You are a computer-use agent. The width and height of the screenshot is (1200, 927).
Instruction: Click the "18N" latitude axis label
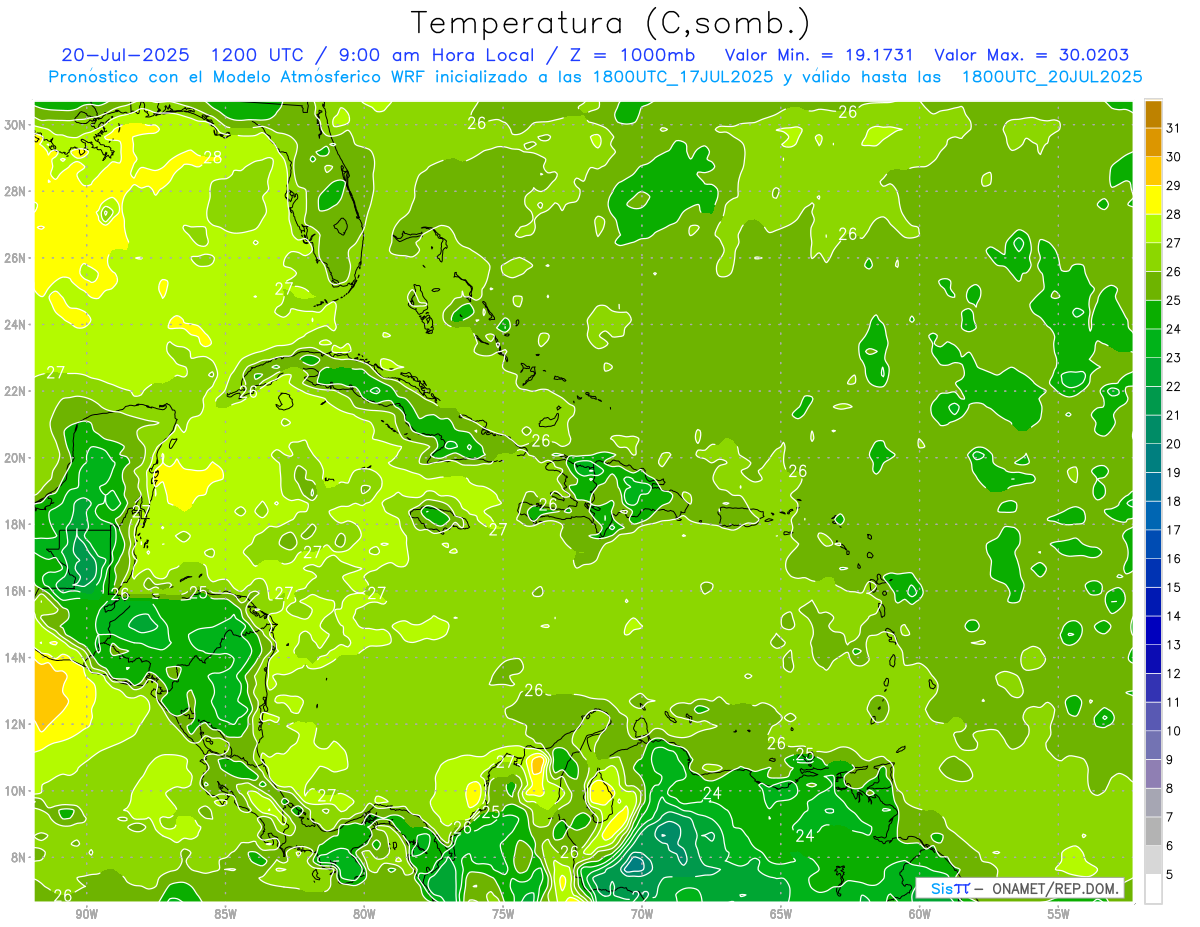coord(16,524)
